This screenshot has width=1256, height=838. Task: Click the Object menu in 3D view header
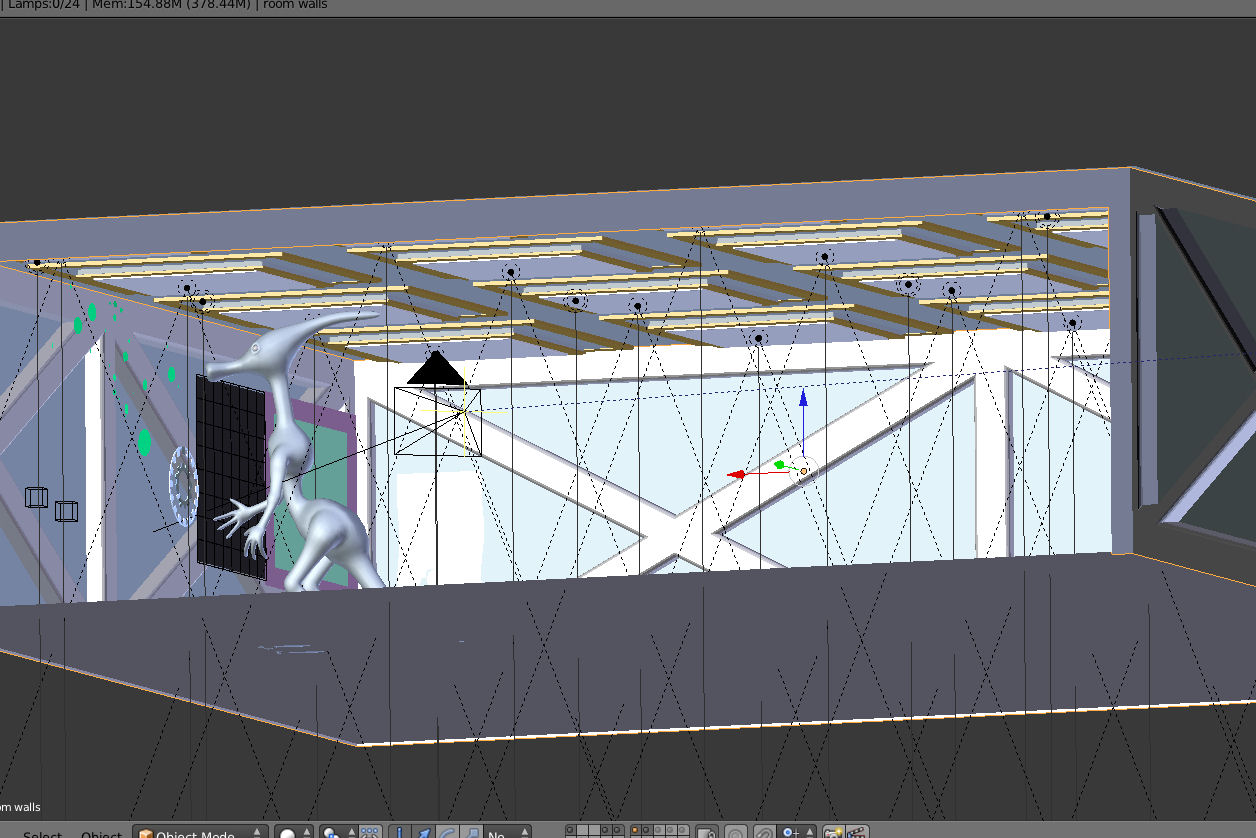[x=101, y=834]
